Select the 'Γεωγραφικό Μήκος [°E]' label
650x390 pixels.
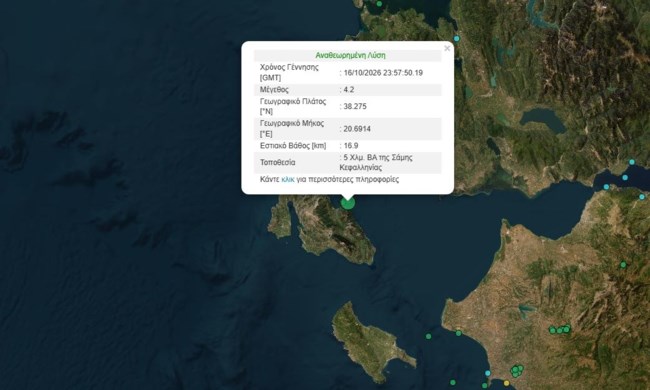tap(292, 128)
